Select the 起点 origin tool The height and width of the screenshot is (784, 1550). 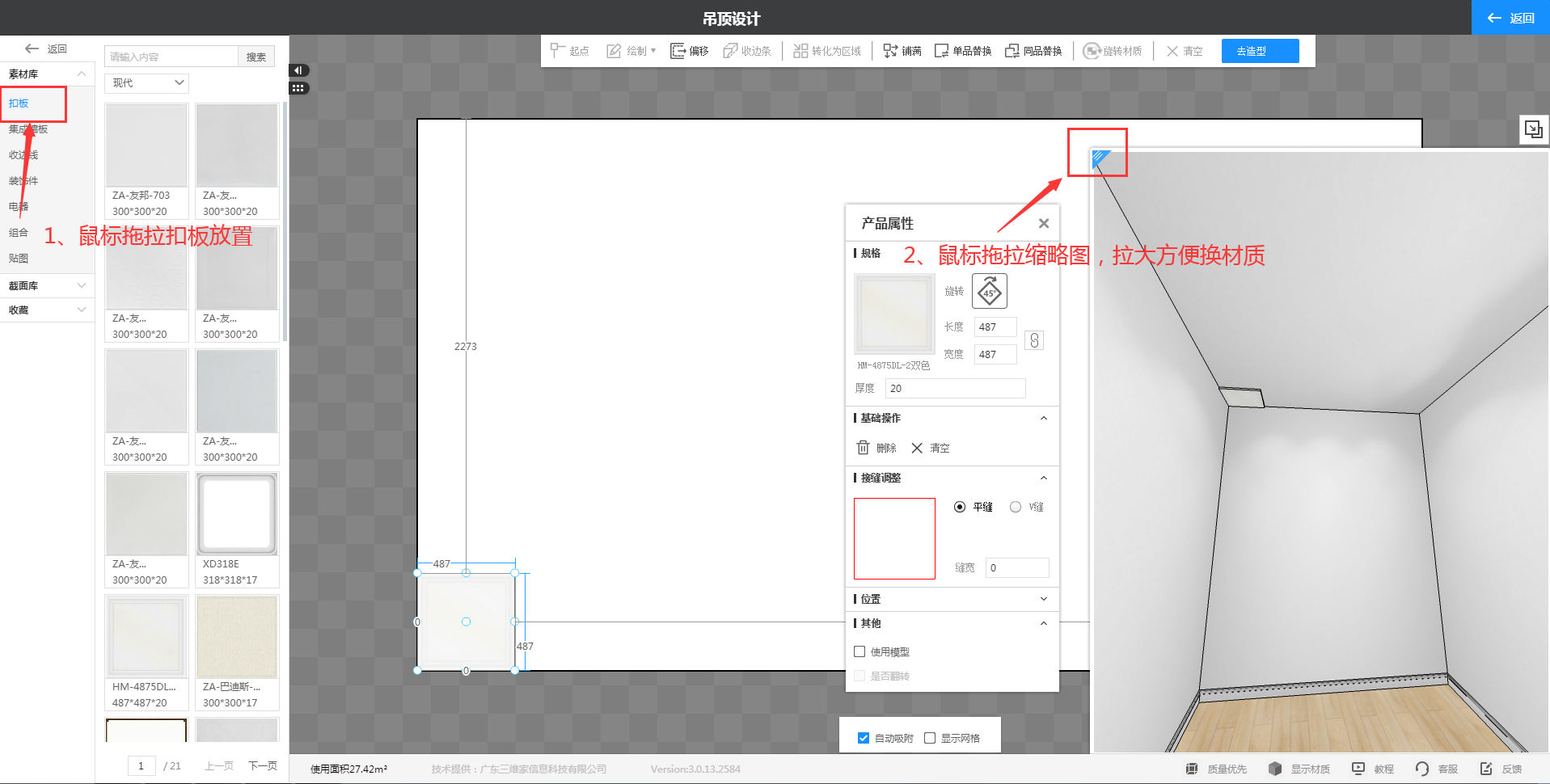tap(569, 51)
